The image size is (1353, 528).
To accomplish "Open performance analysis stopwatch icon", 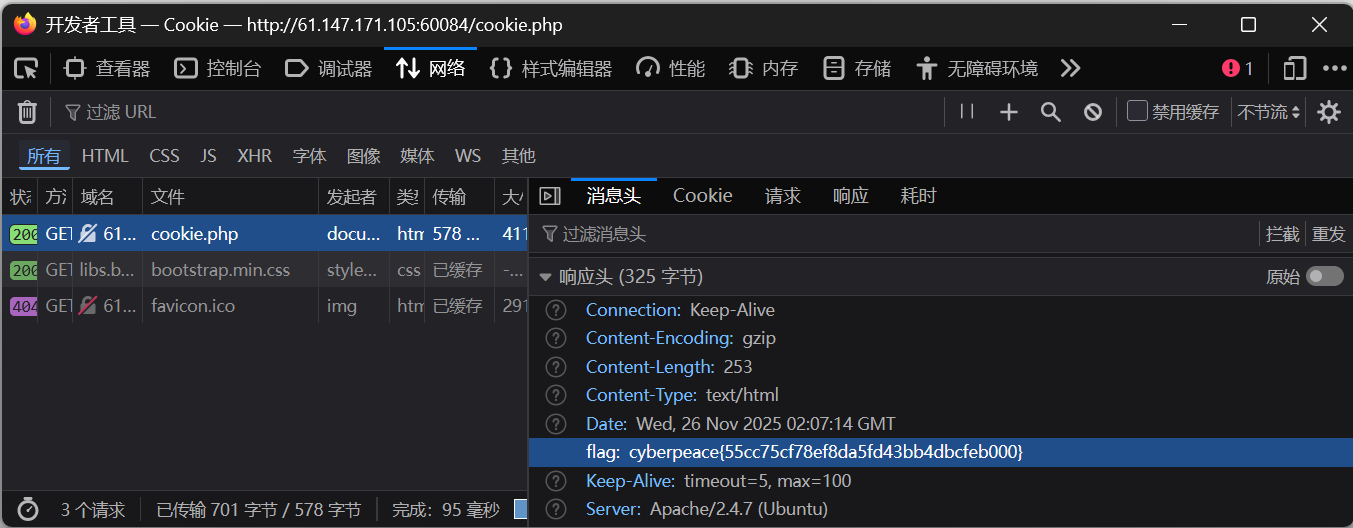I will click(28, 510).
